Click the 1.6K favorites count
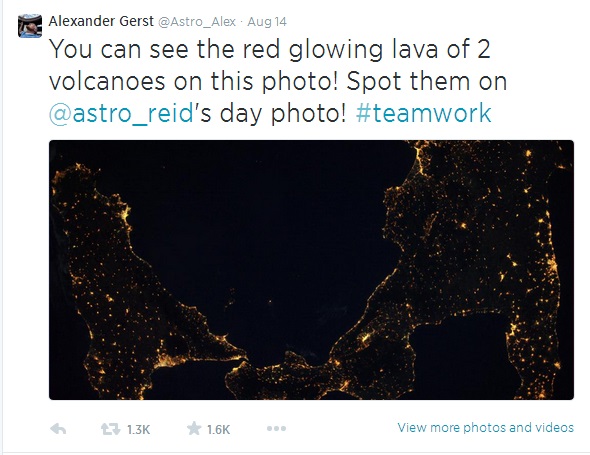Viewport: 590px width, 455px height. pyautogui.click(x=219, y=429)
